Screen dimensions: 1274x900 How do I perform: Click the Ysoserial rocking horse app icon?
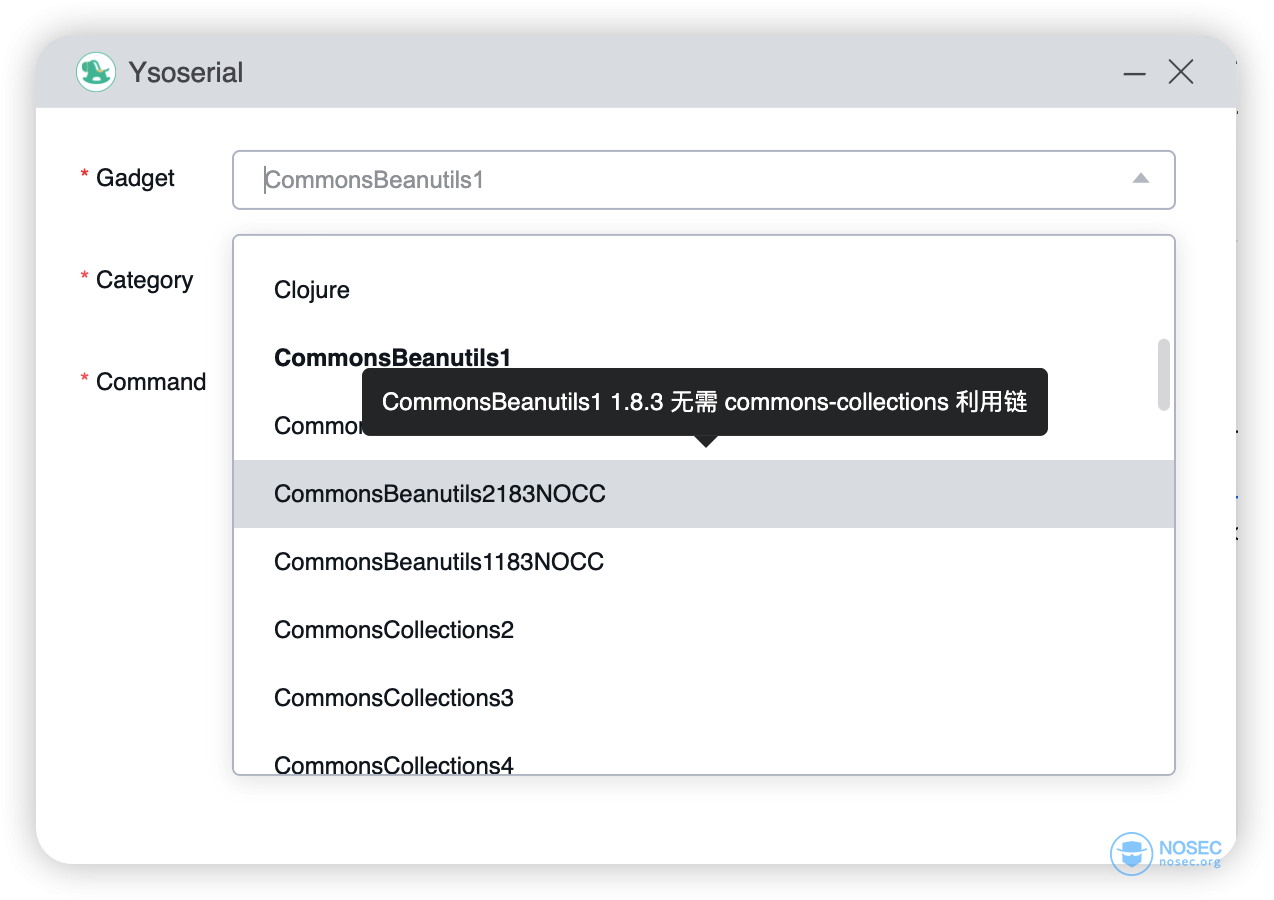coord(96,72)
